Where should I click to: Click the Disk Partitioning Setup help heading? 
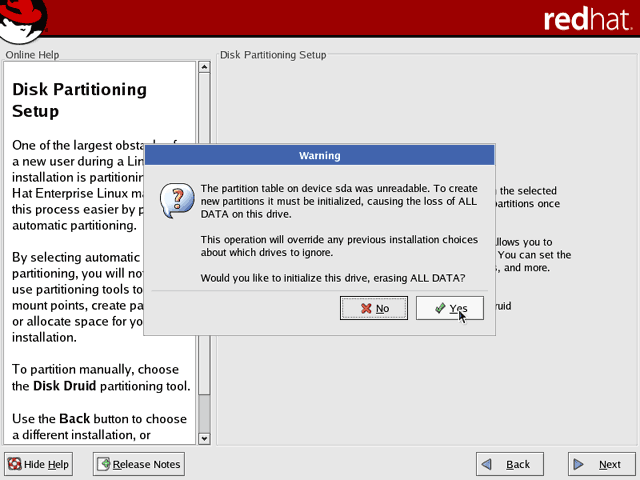coord(79,100)
